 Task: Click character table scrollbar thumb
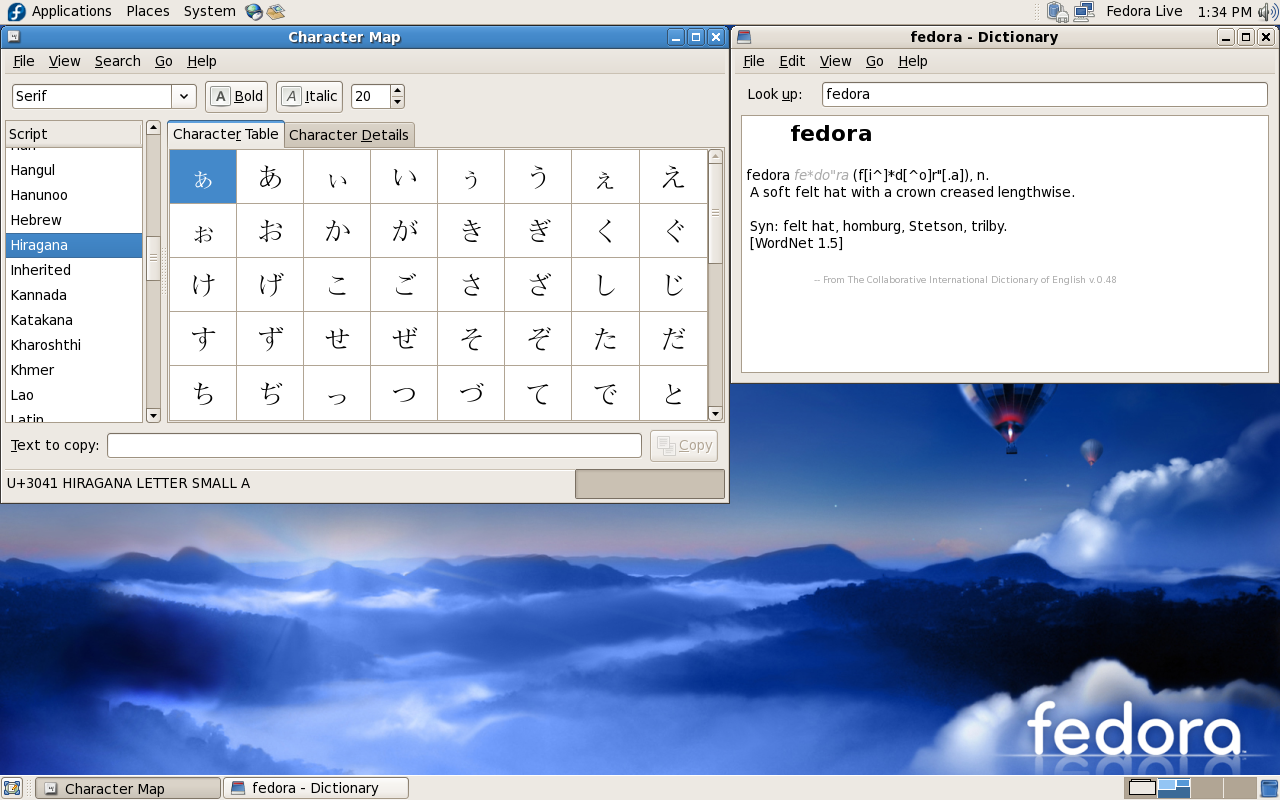coord(715,213)
